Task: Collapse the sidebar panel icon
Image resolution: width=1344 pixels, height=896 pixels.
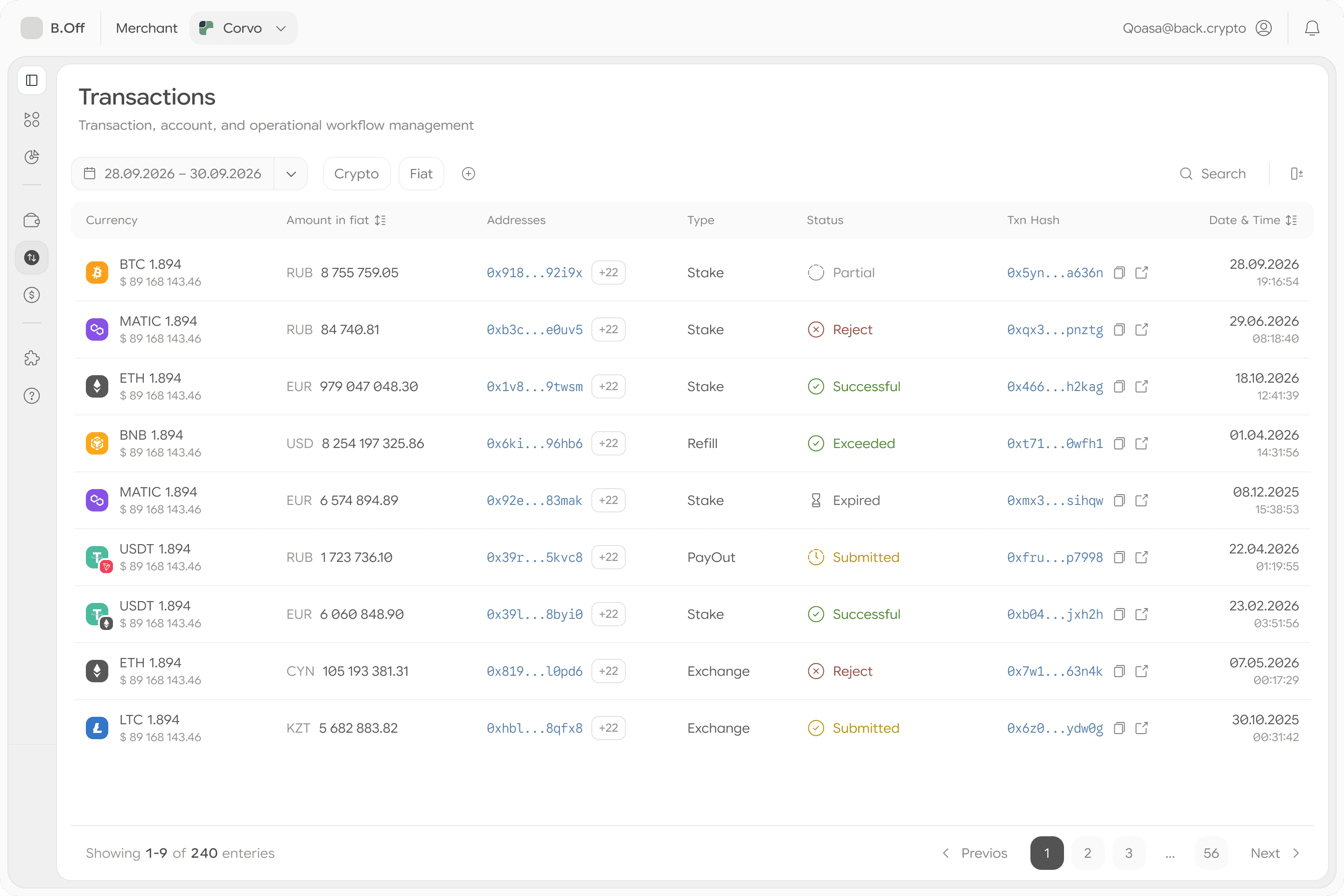Action: click(x=32, y=81)
